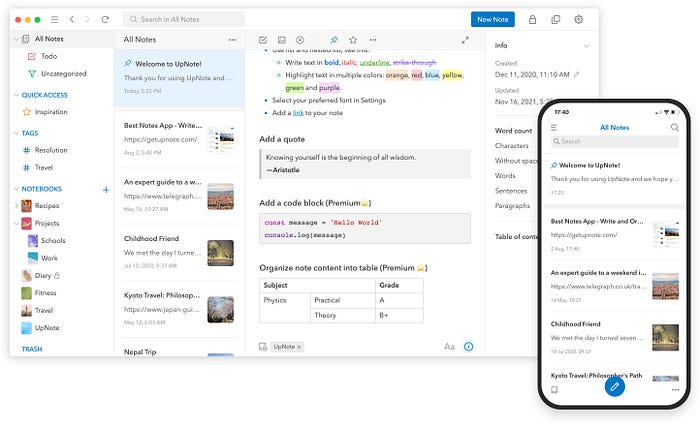Image resolution: width=700 pixels, height=424 pixels.
Task: Click the Physics table cell
Action: [284, 308]
